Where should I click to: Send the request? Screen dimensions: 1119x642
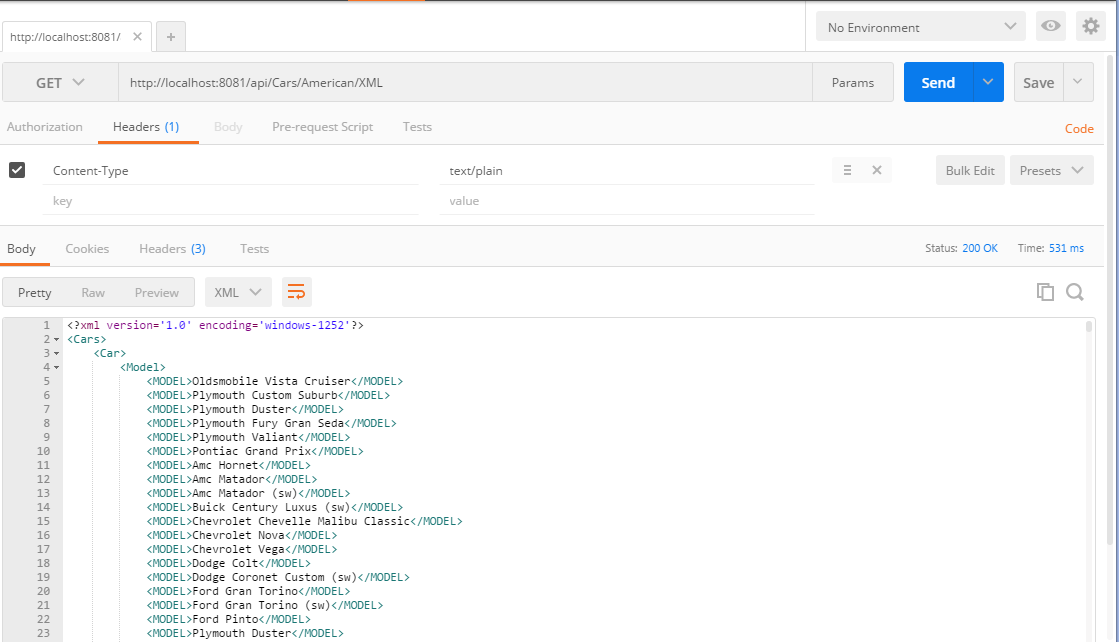tap(938, 82)
